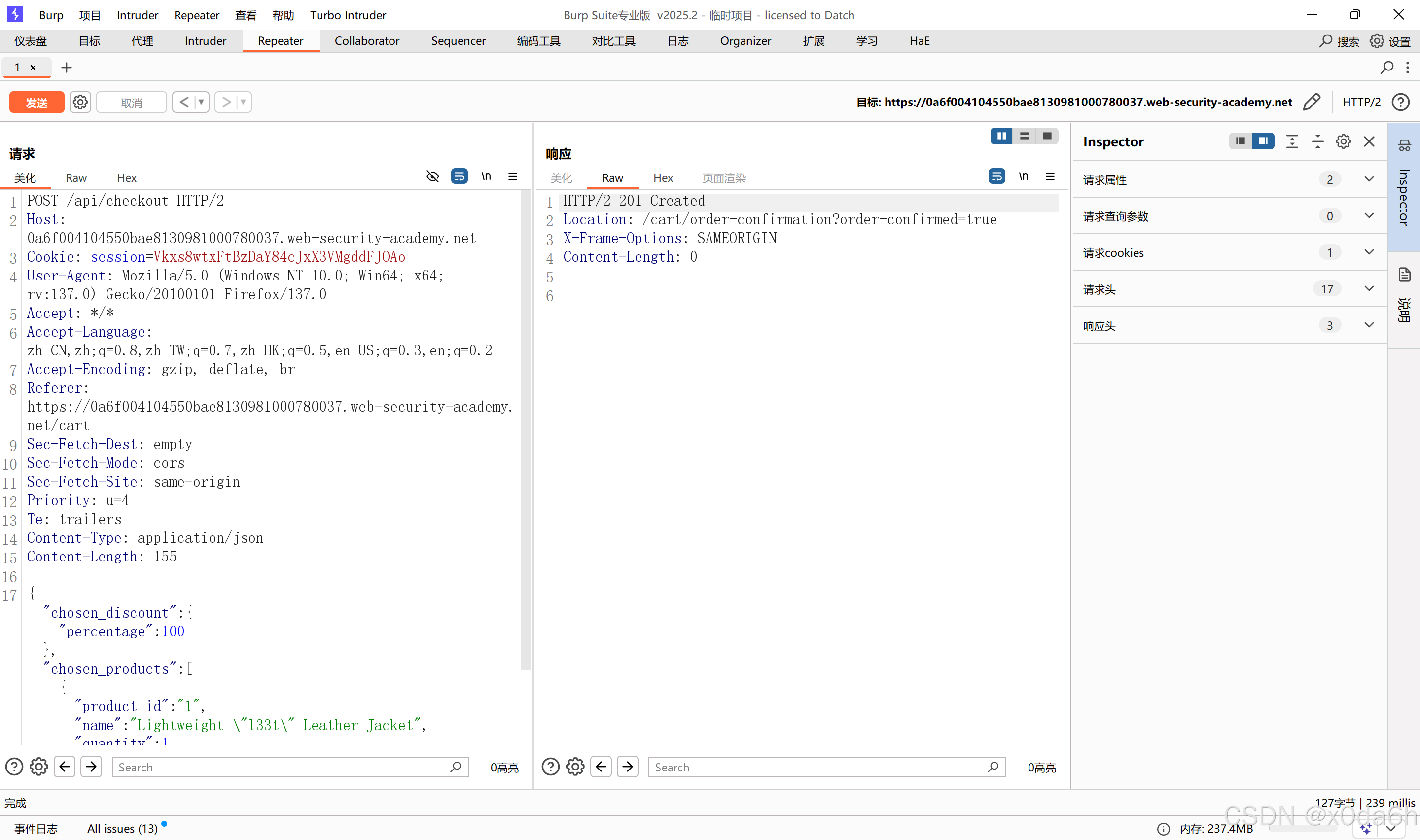Click the orange 发送 send button
Viewport: 1420px width, 840px height.
37,103
